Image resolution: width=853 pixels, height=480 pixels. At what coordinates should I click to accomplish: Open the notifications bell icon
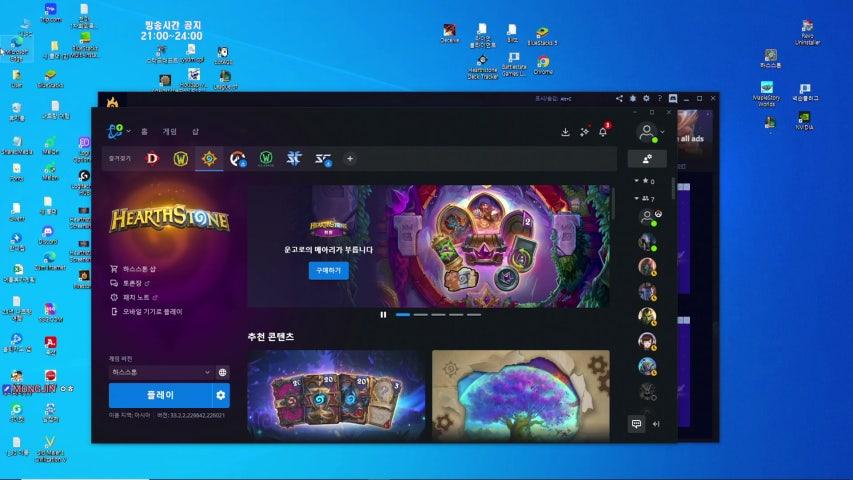coord(603,132)
